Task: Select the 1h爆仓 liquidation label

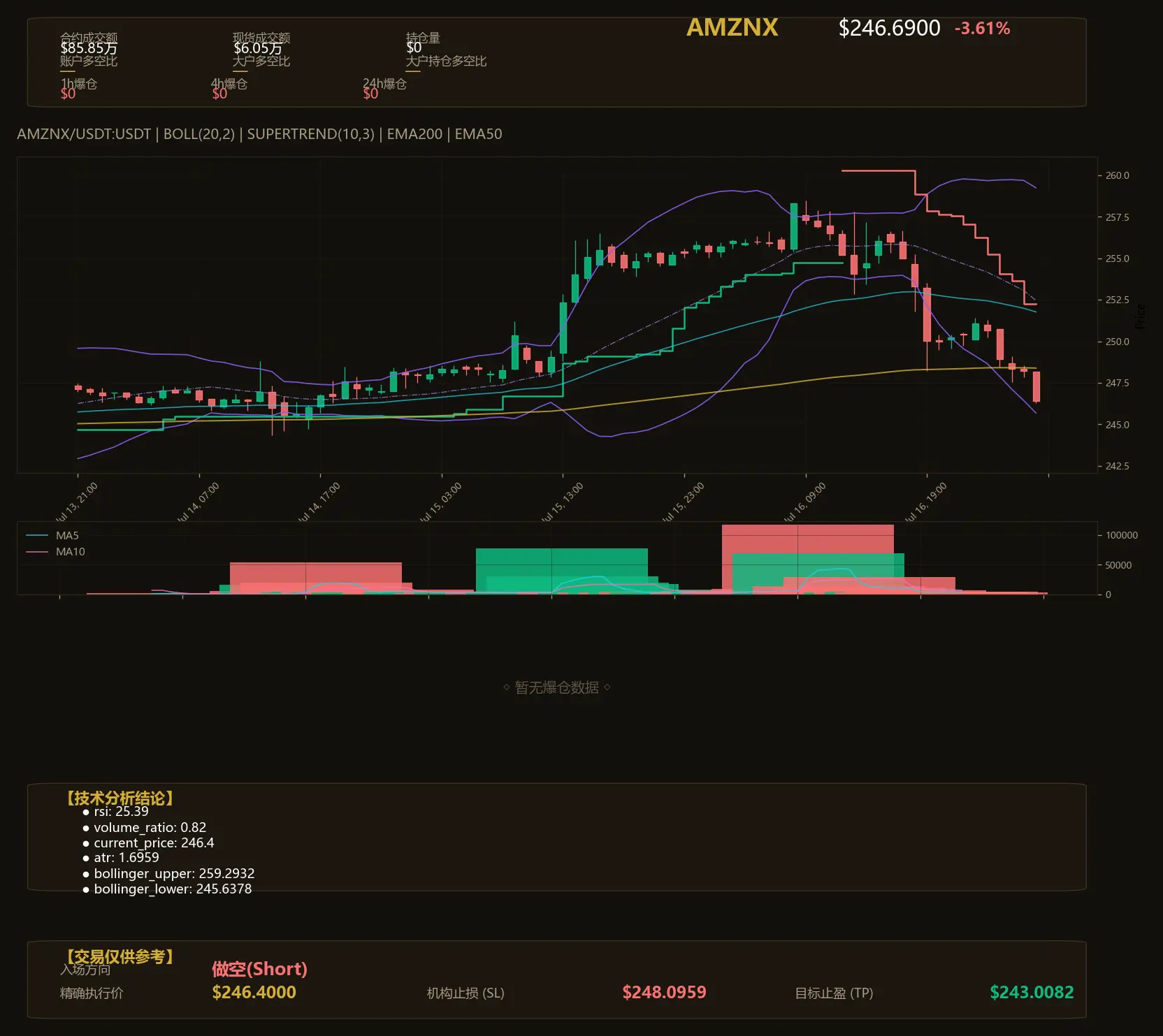Action: point(78,84)
